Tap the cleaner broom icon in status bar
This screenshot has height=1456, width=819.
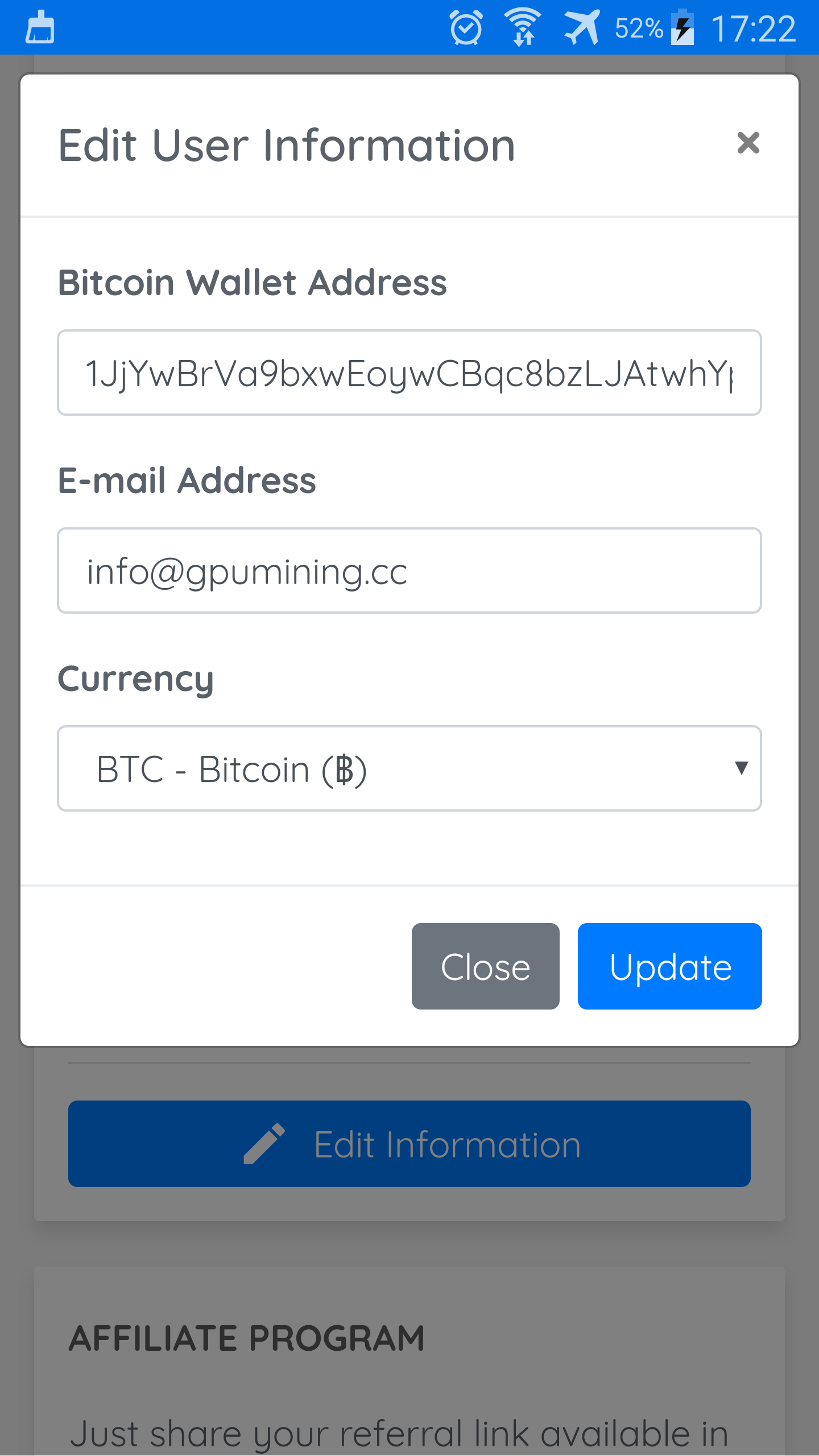tap(40, 27)
